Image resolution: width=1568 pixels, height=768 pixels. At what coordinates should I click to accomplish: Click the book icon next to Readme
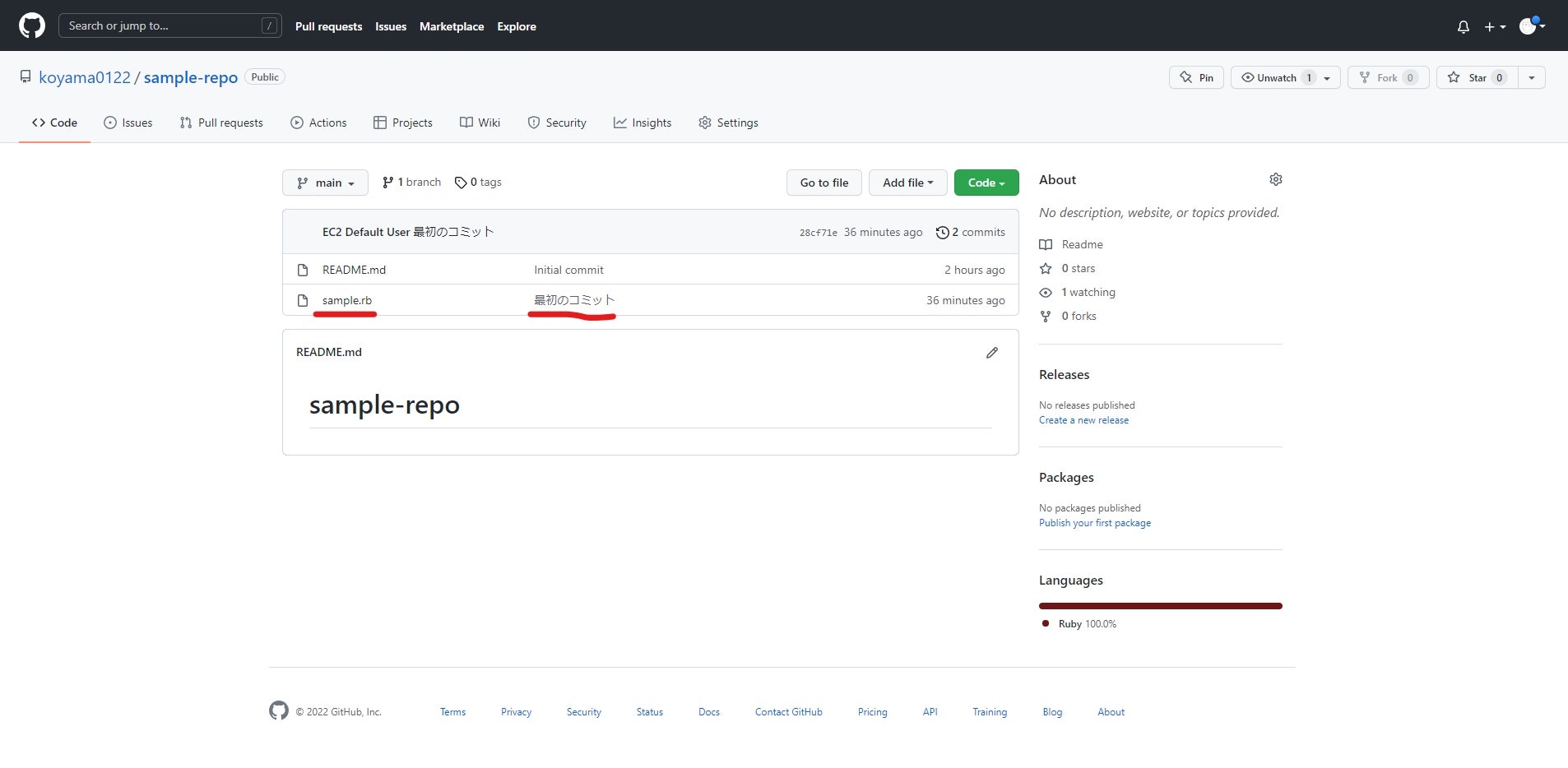click(1046, 244)
